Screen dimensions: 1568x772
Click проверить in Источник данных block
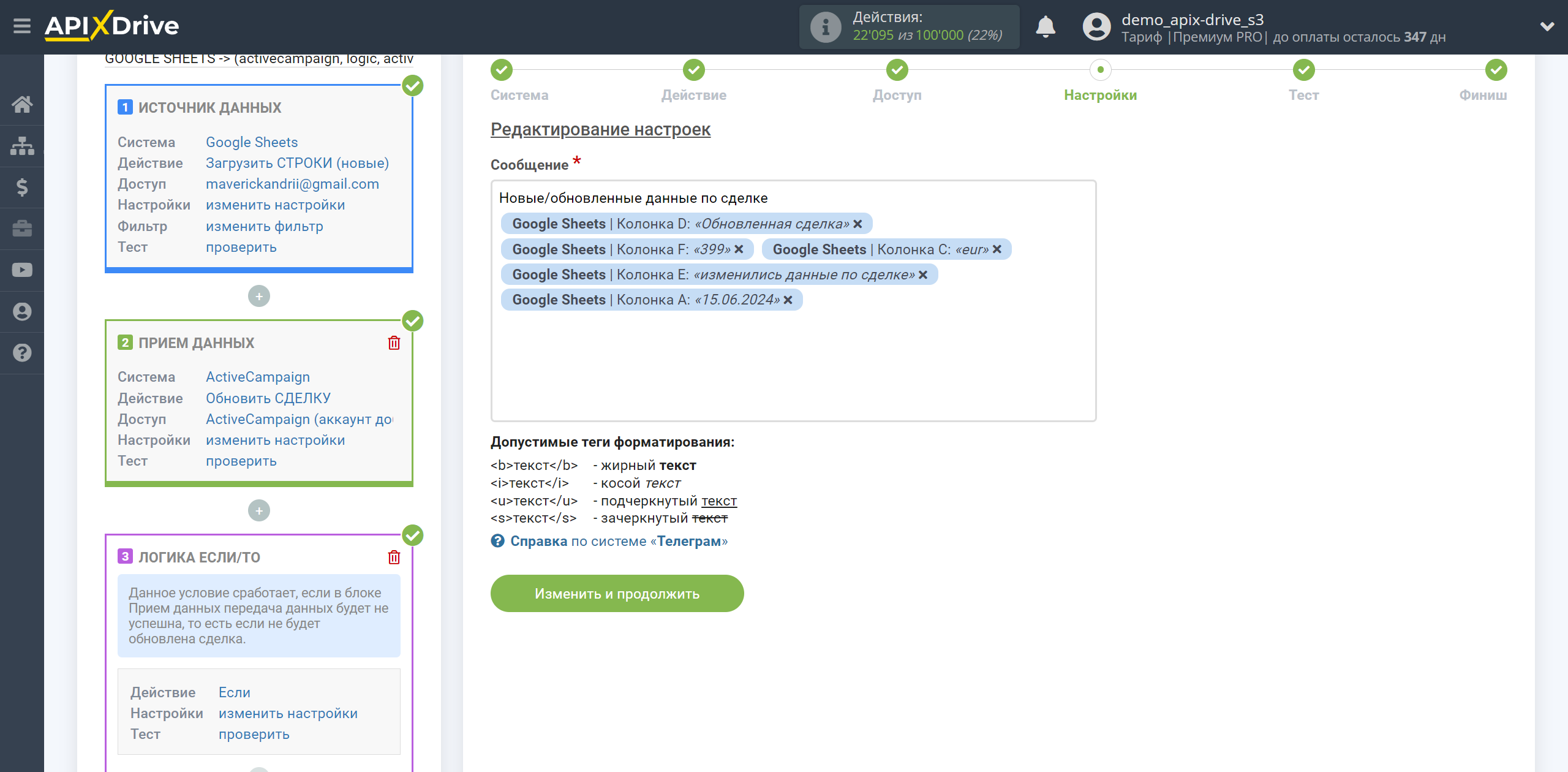(x=241, y=247)
